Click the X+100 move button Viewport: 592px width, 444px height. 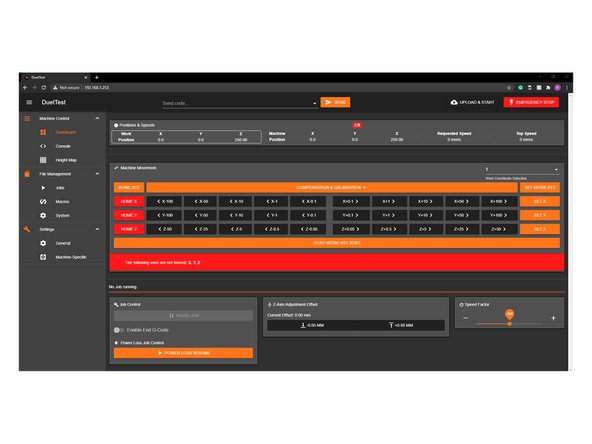[x=498, y=202]
